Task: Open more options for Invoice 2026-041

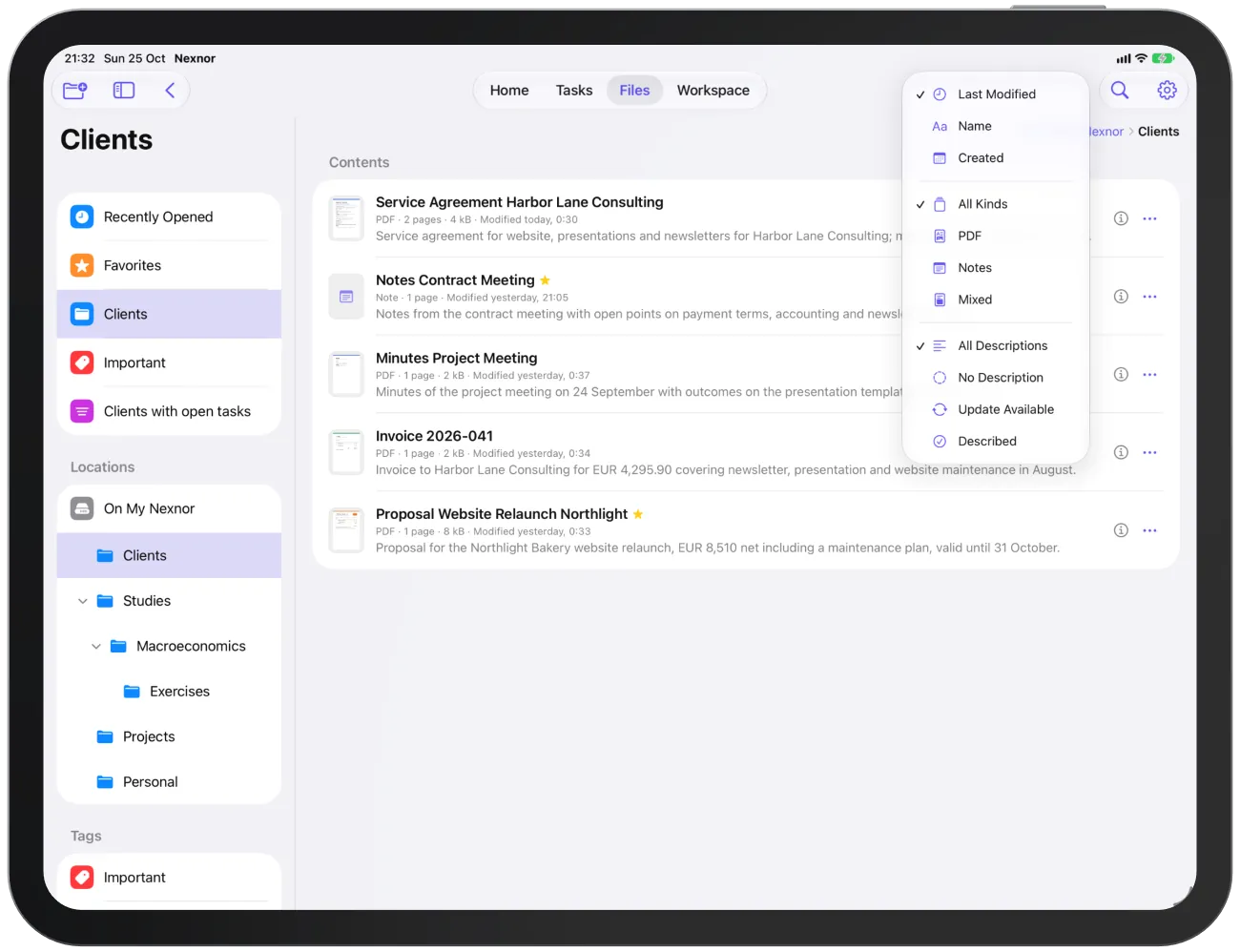Action: tap(1149, 452)
